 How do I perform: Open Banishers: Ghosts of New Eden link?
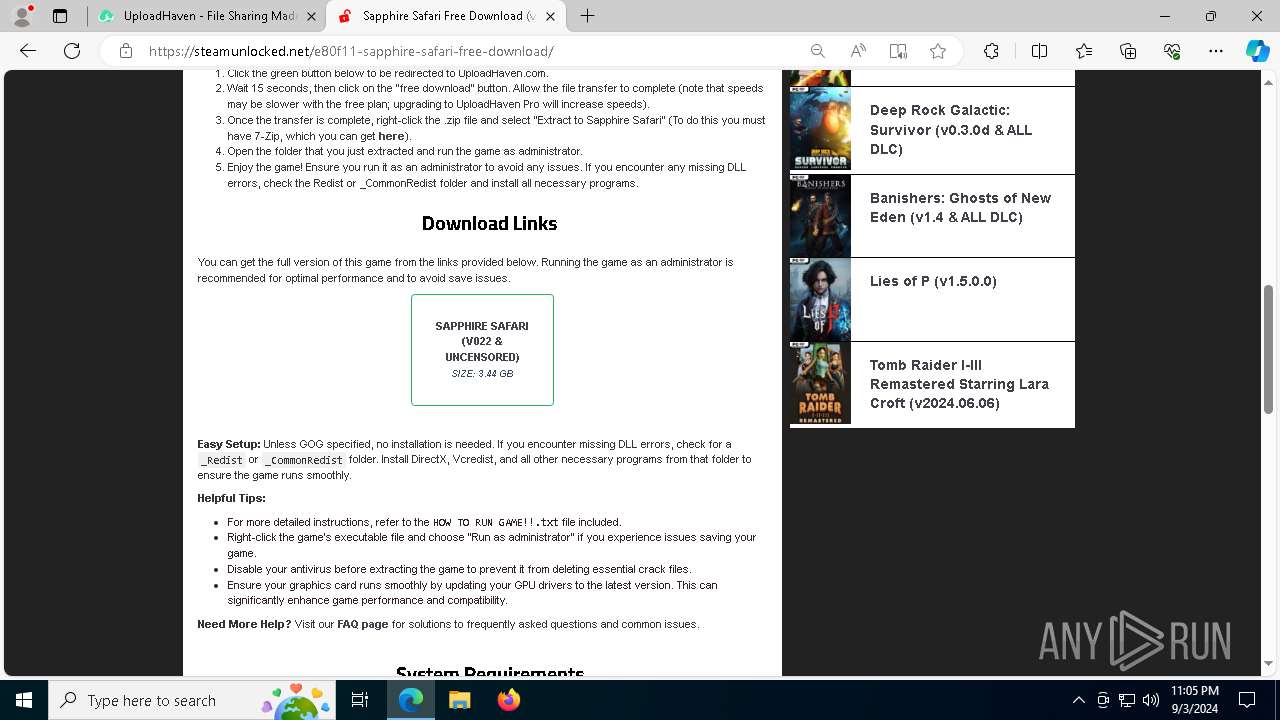pyautogui.click(x=960, y=207)
